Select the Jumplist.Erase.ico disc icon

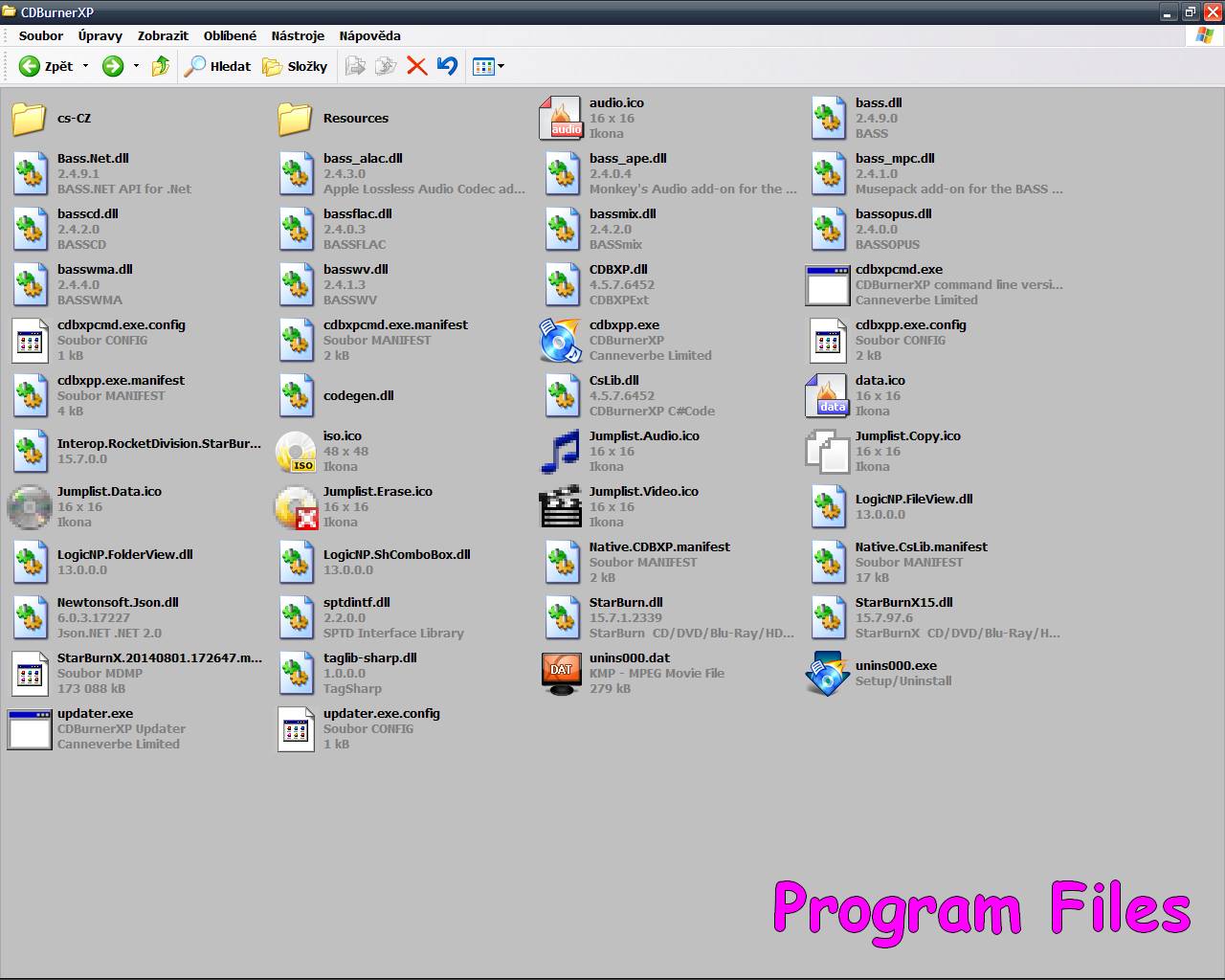[296, 506]
